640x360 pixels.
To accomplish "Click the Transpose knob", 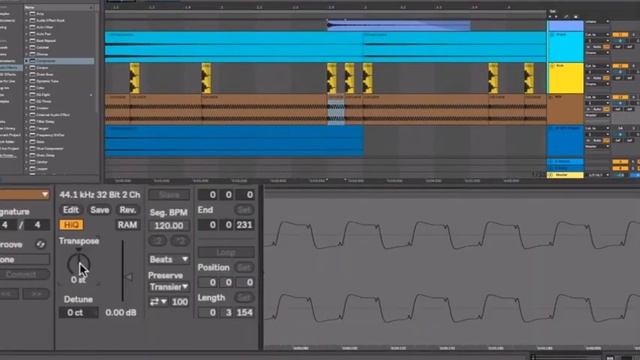I will click(78, 264).
